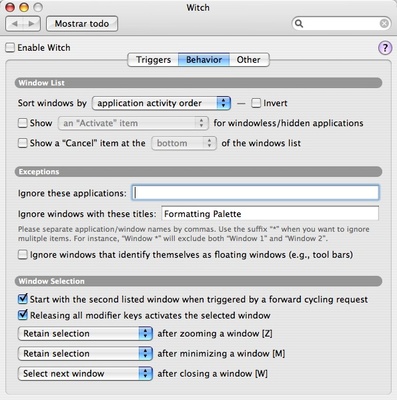Open the bottom position dropdown
This screenshot has width=397, height=400.
coord(184,143)
